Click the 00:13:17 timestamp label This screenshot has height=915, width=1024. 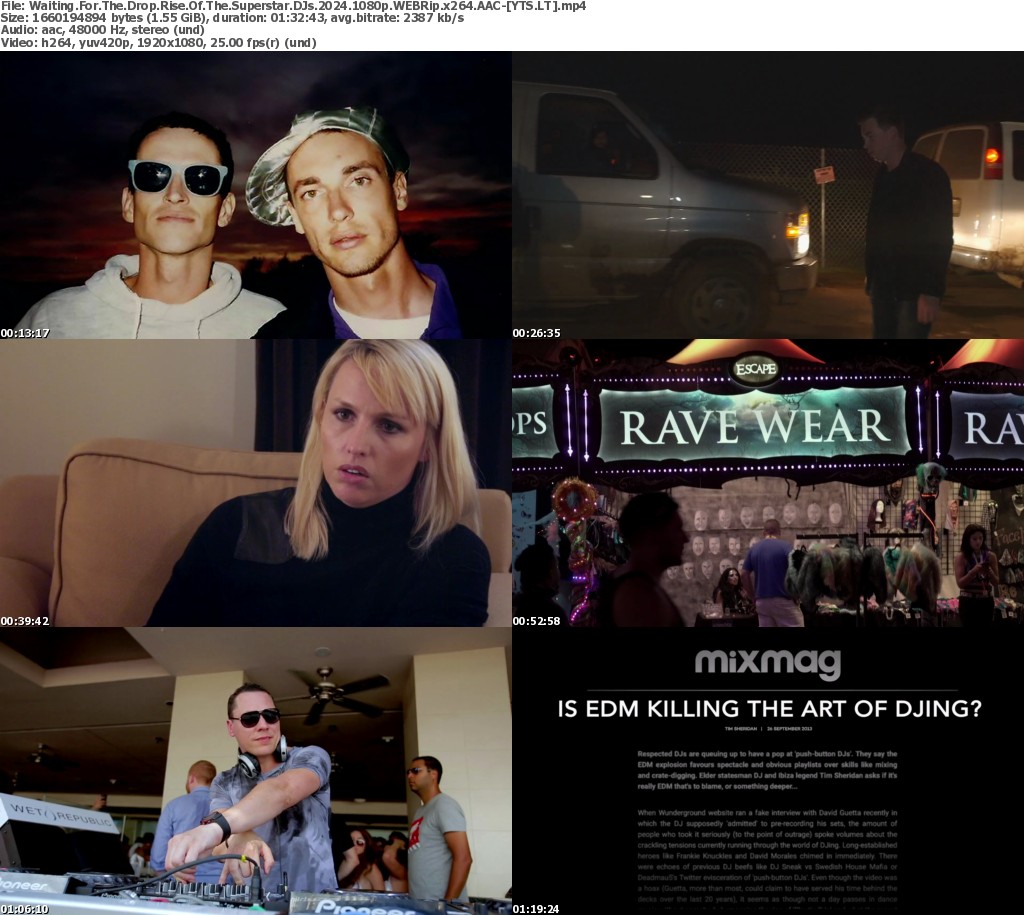pyautogui.click(x=25, y=333)
